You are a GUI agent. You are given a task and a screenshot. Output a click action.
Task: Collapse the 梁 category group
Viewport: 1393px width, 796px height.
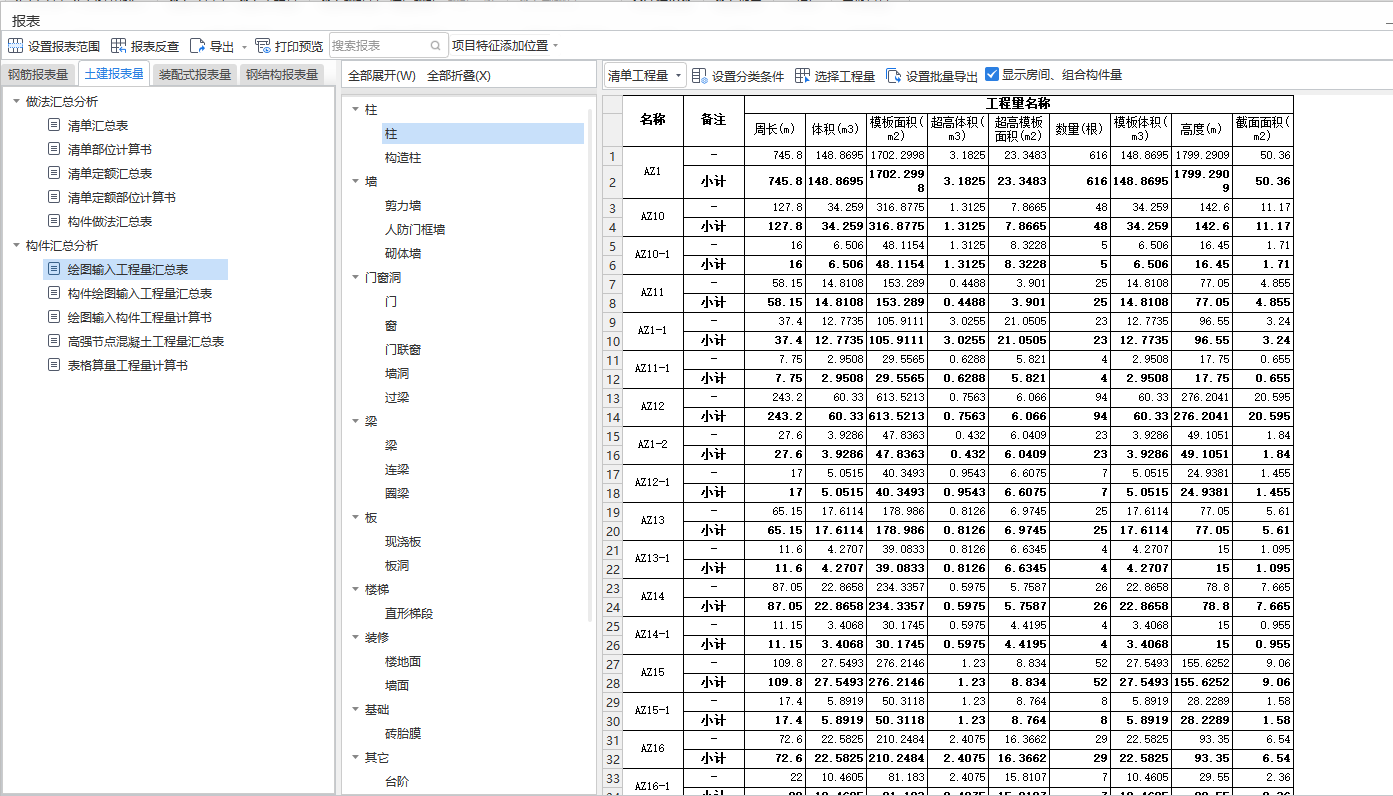tap(355, 421)
